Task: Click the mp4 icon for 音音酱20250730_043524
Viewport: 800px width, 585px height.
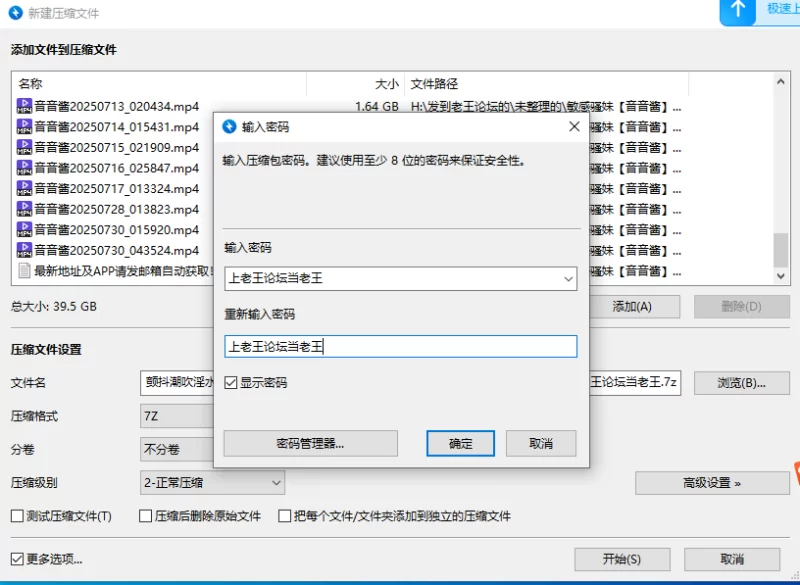Action: pyautogui.click(x=24, y=250)
